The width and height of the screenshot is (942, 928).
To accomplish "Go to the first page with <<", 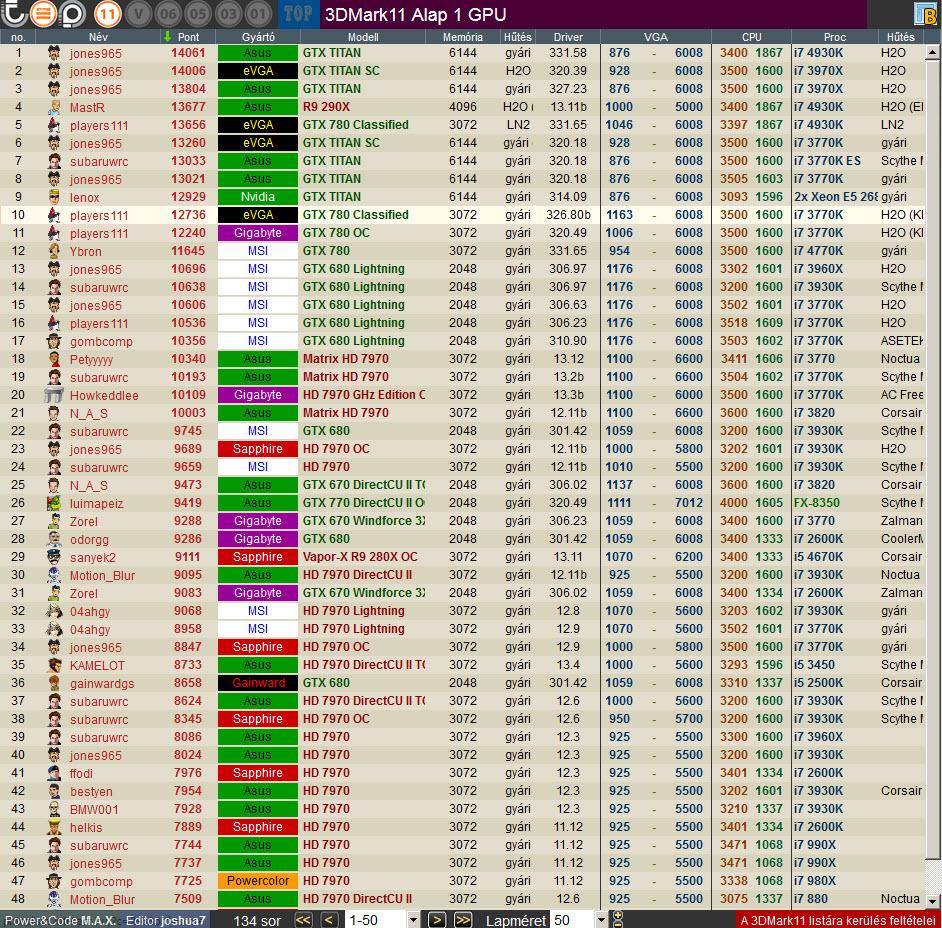I will pos(303,920).
